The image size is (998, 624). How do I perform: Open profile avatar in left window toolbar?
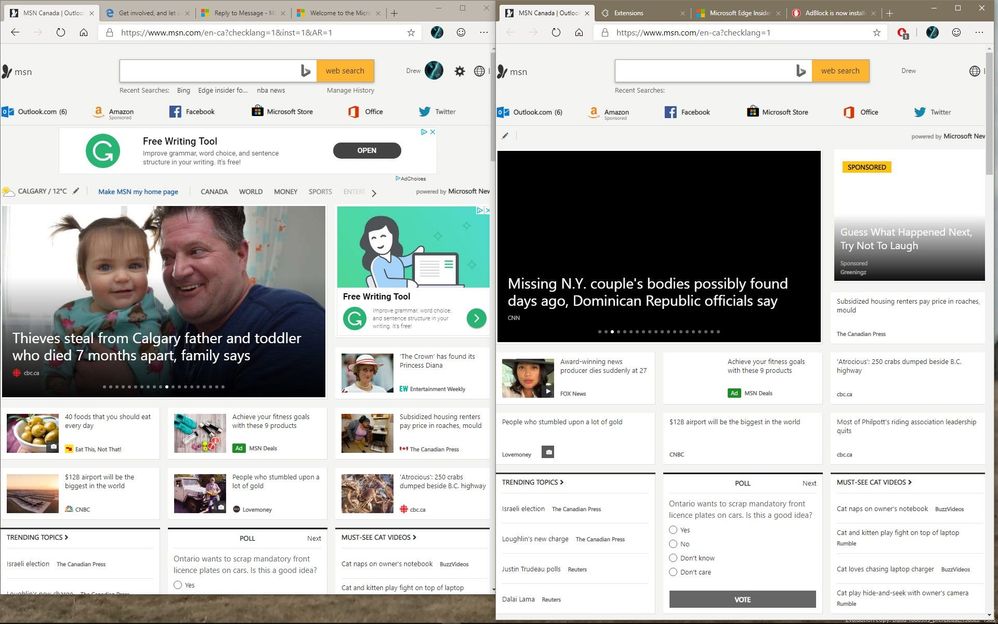437,32
